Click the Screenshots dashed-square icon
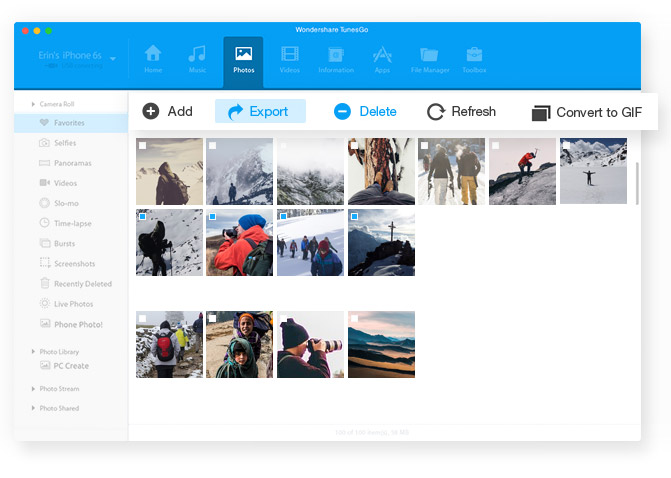Image resolution: width=671 pixels, height=478 pixels. pos(45,263)
